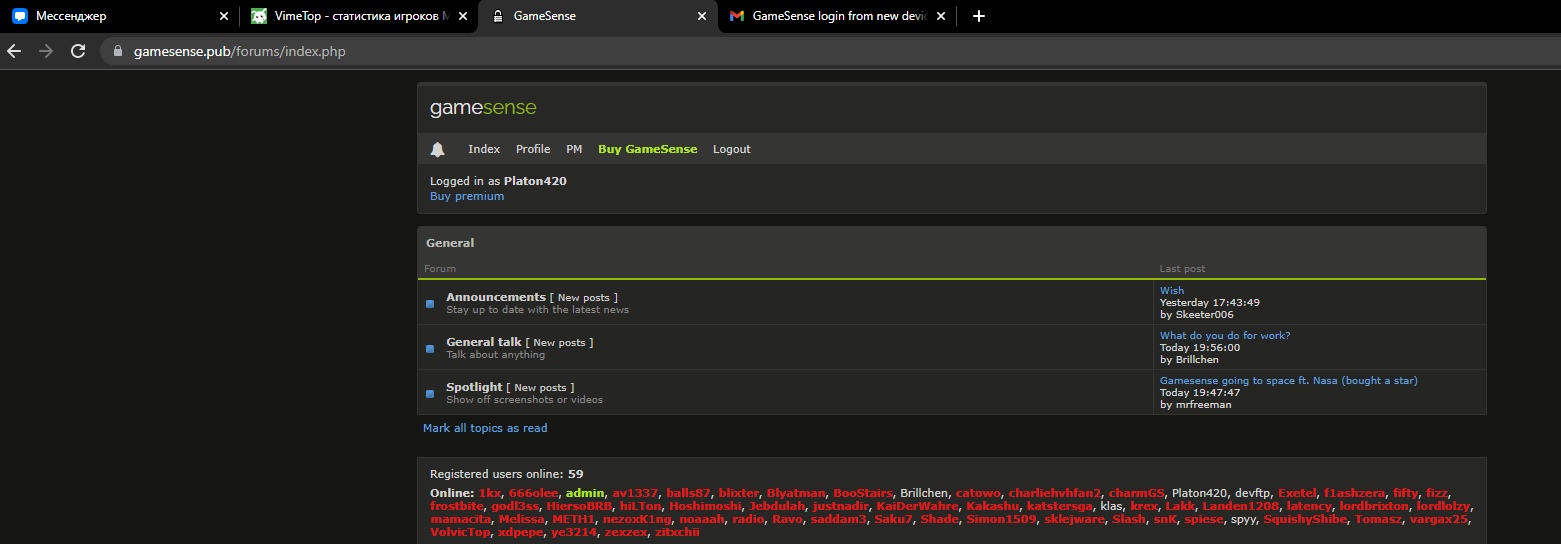
Task: Click the Logout link
Action: coord(731,149)
